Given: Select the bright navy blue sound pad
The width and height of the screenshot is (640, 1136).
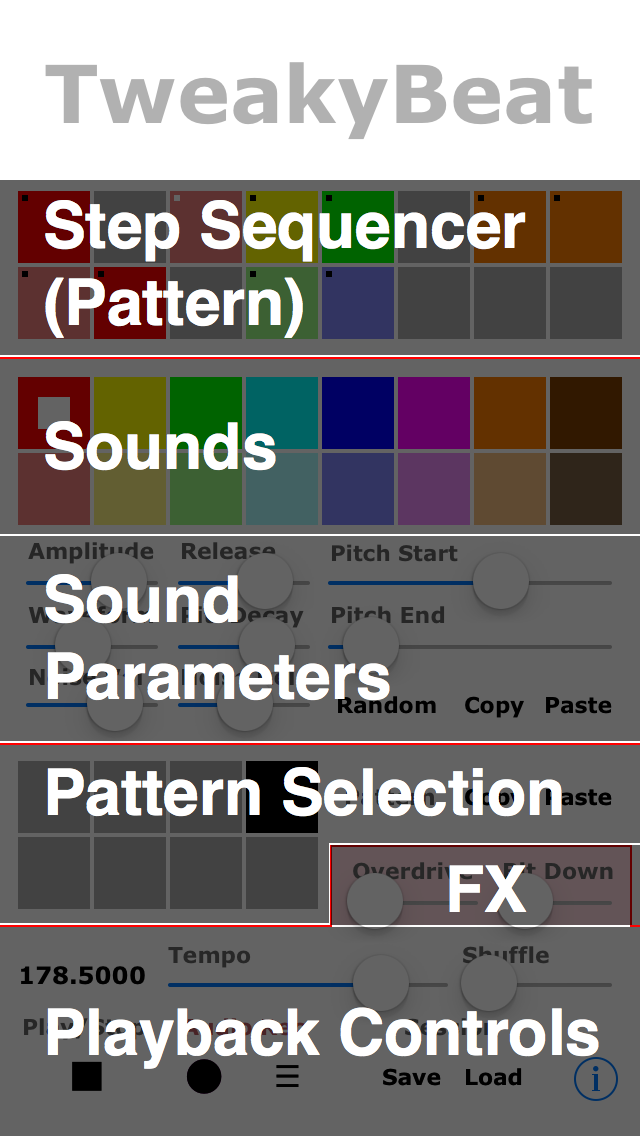Looking at the screenshot, I should 358,413.
